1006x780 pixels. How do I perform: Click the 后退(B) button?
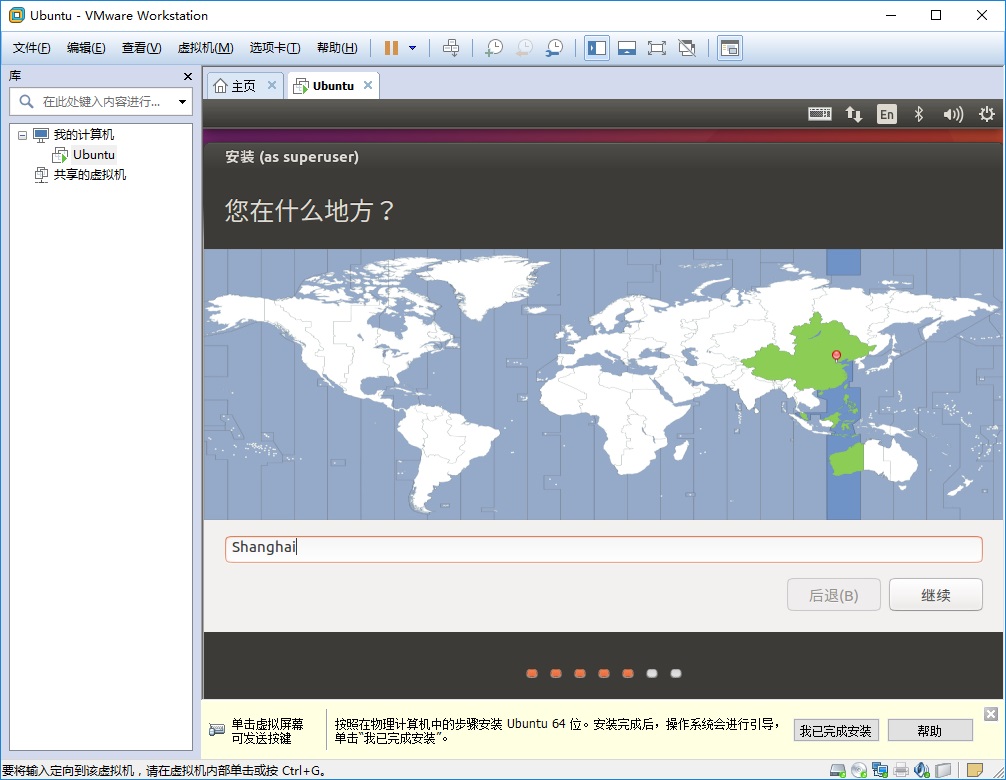[833, 595]
